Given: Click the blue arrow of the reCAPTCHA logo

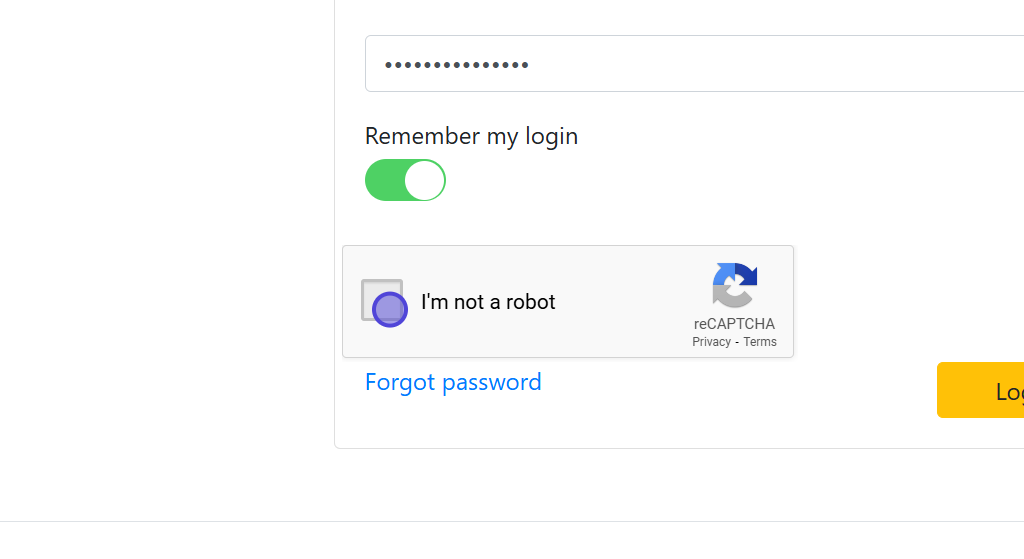Looking at the screenshot, I should click(x=748, y=273).
